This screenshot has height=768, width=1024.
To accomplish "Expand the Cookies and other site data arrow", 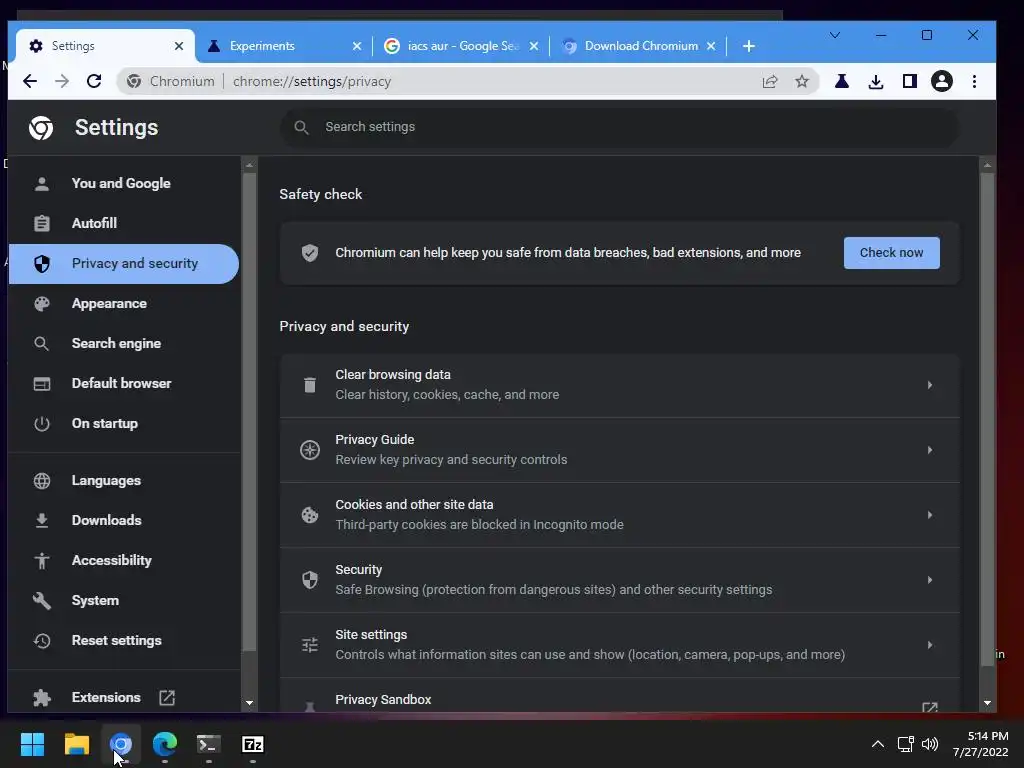I will click(x=929, y=515).
